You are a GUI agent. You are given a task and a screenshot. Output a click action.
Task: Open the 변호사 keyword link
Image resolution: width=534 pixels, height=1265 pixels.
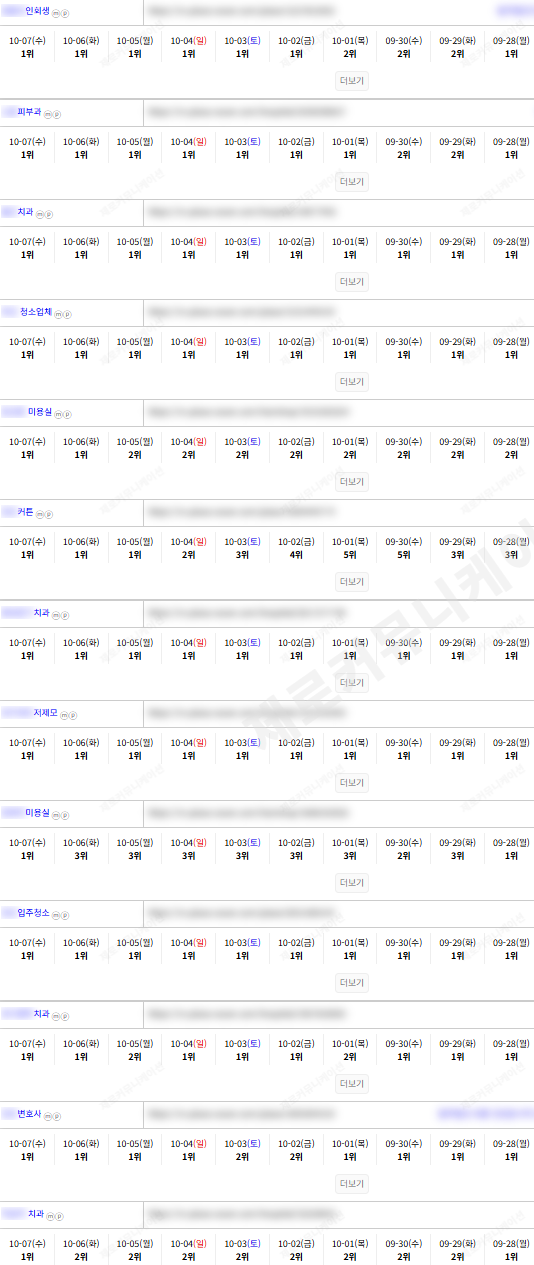(x=29, y=1113)
